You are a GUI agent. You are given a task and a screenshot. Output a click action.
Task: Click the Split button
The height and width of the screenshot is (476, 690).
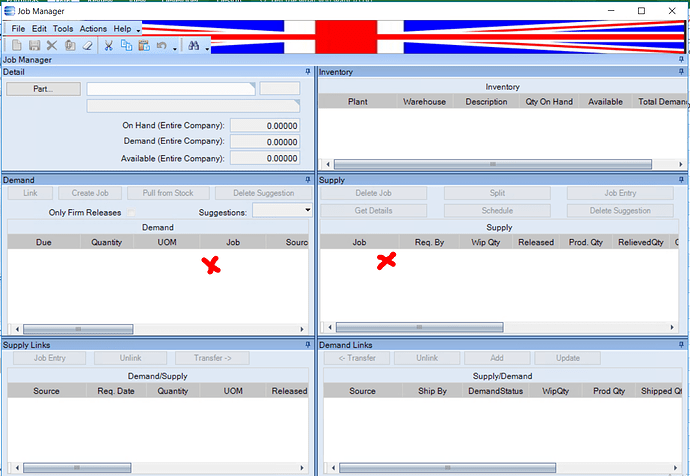coord(497,193)
